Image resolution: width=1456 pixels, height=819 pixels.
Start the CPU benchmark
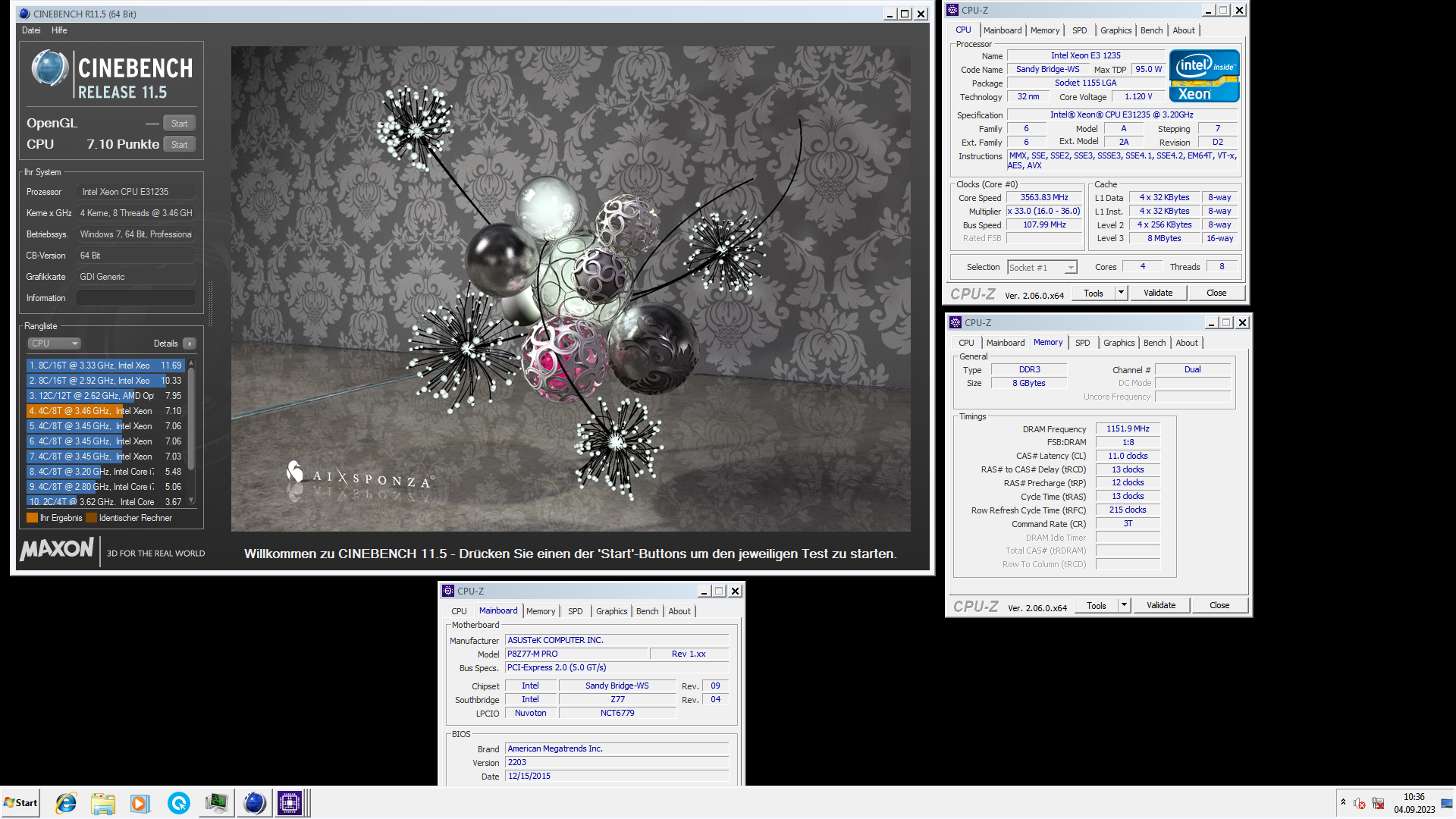[179, 145]
